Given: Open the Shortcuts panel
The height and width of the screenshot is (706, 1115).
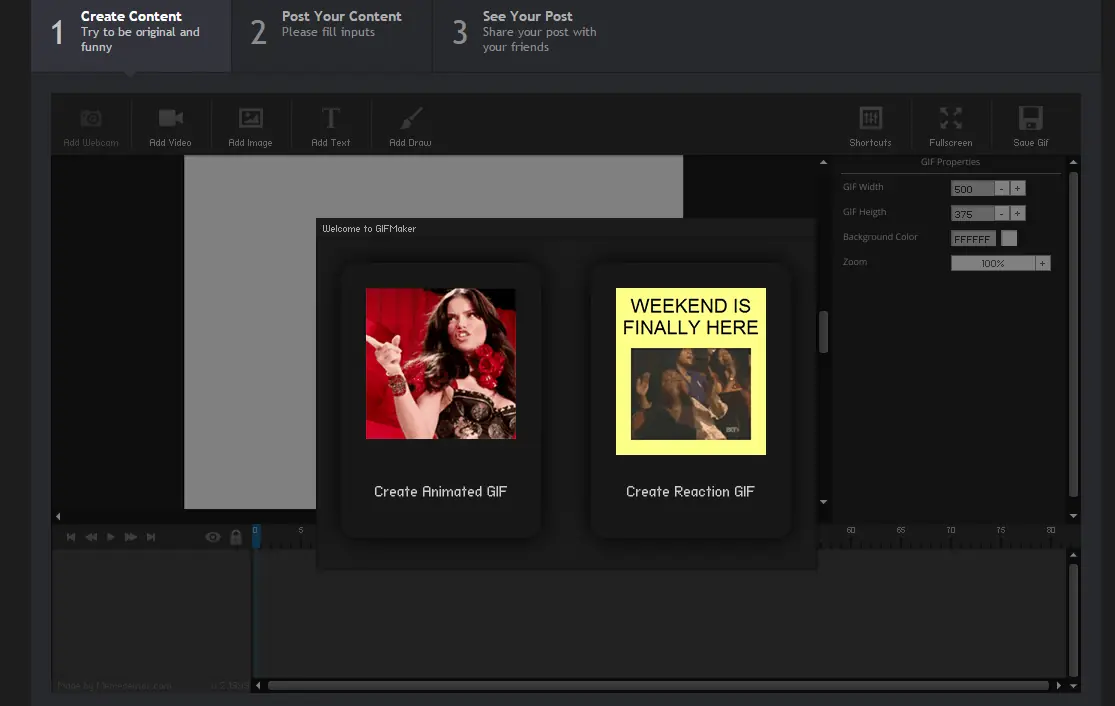Looking at the screenshot, I should [870, 127].
